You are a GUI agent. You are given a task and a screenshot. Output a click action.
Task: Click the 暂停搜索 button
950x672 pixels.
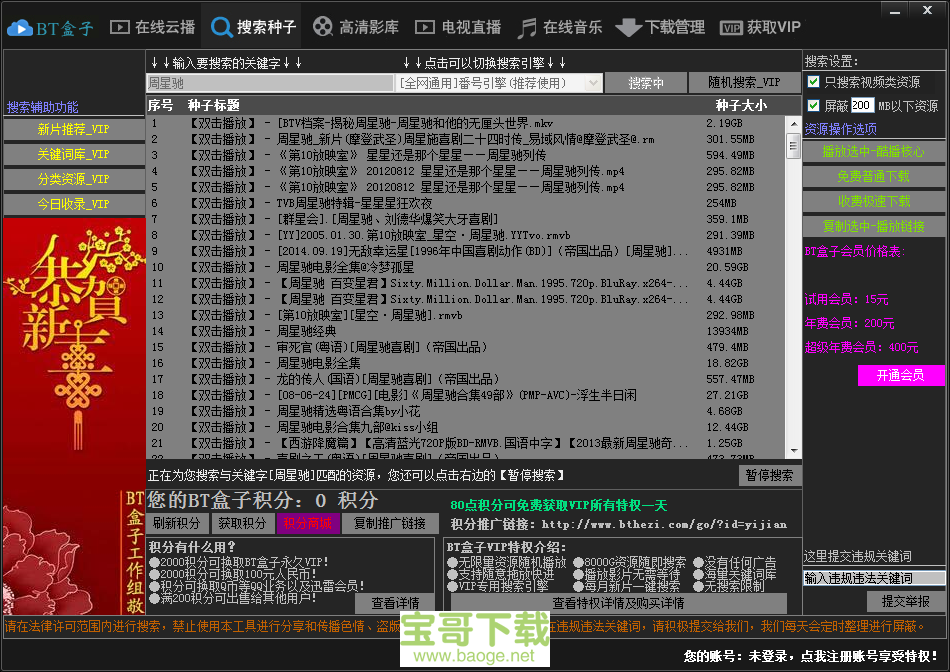click(x=769, y=476)
